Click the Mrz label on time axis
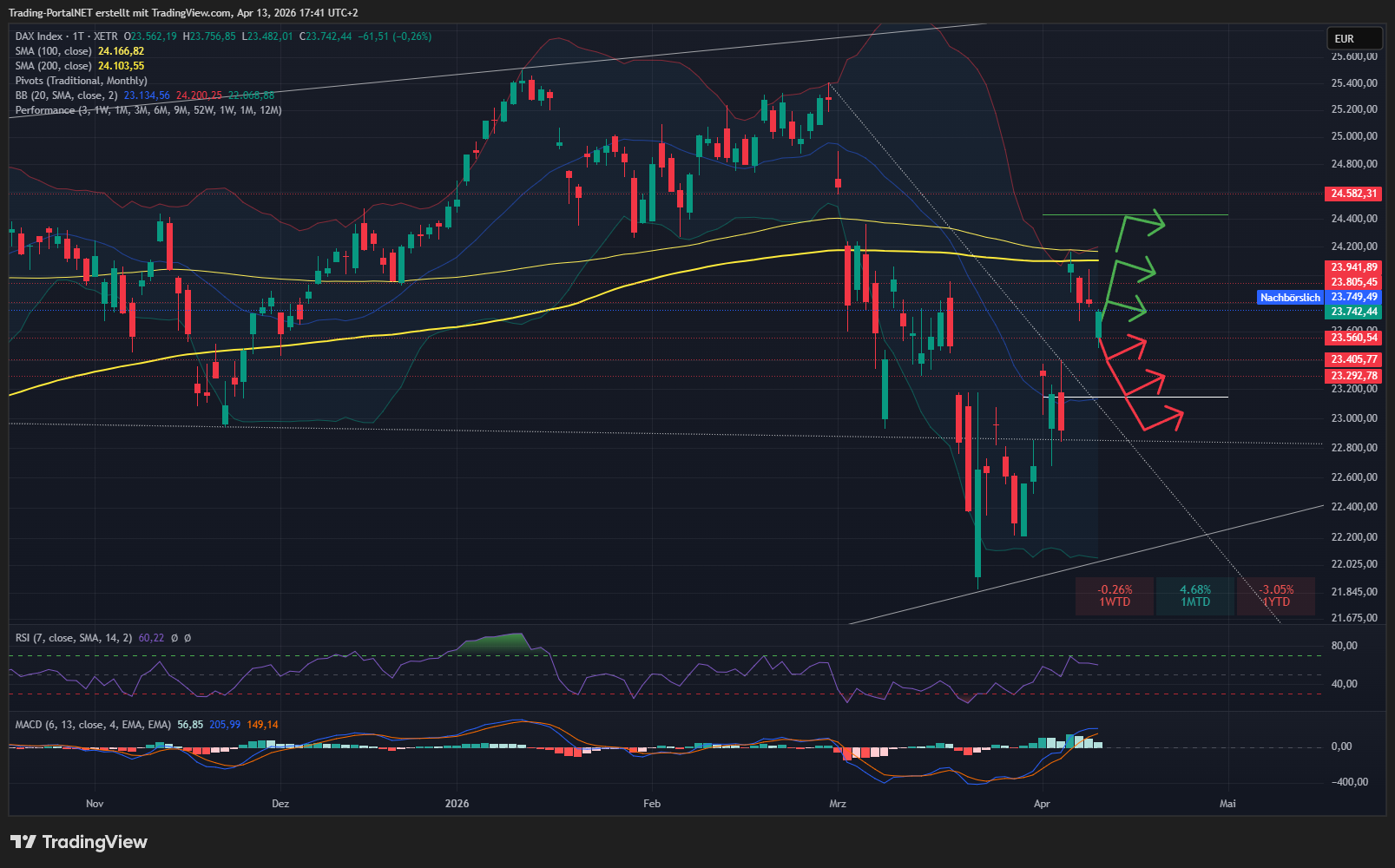The width and height of the screenshot is (1395, 868). coord(837,804)
